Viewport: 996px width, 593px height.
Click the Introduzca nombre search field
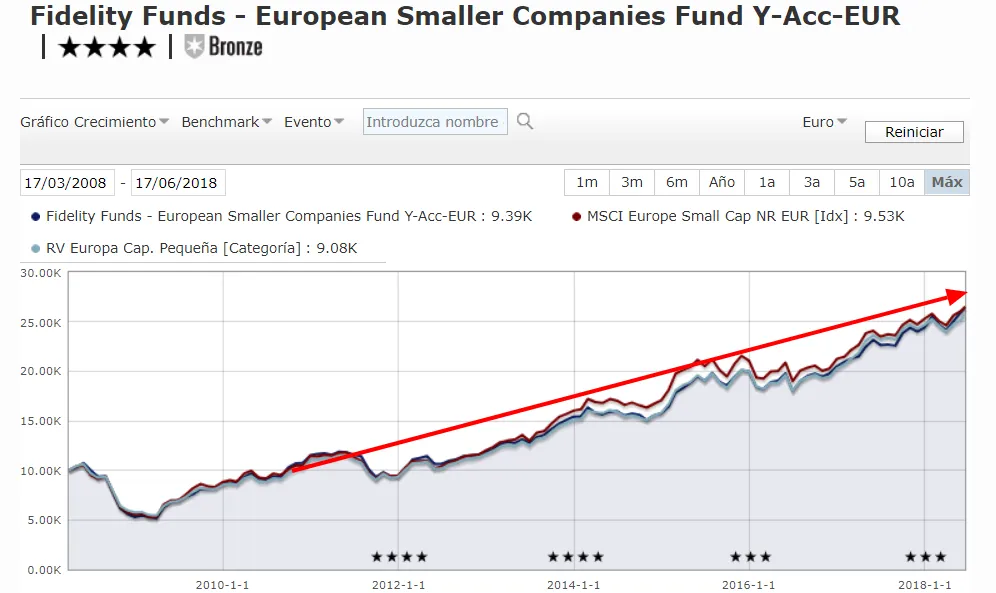(434, 122)
